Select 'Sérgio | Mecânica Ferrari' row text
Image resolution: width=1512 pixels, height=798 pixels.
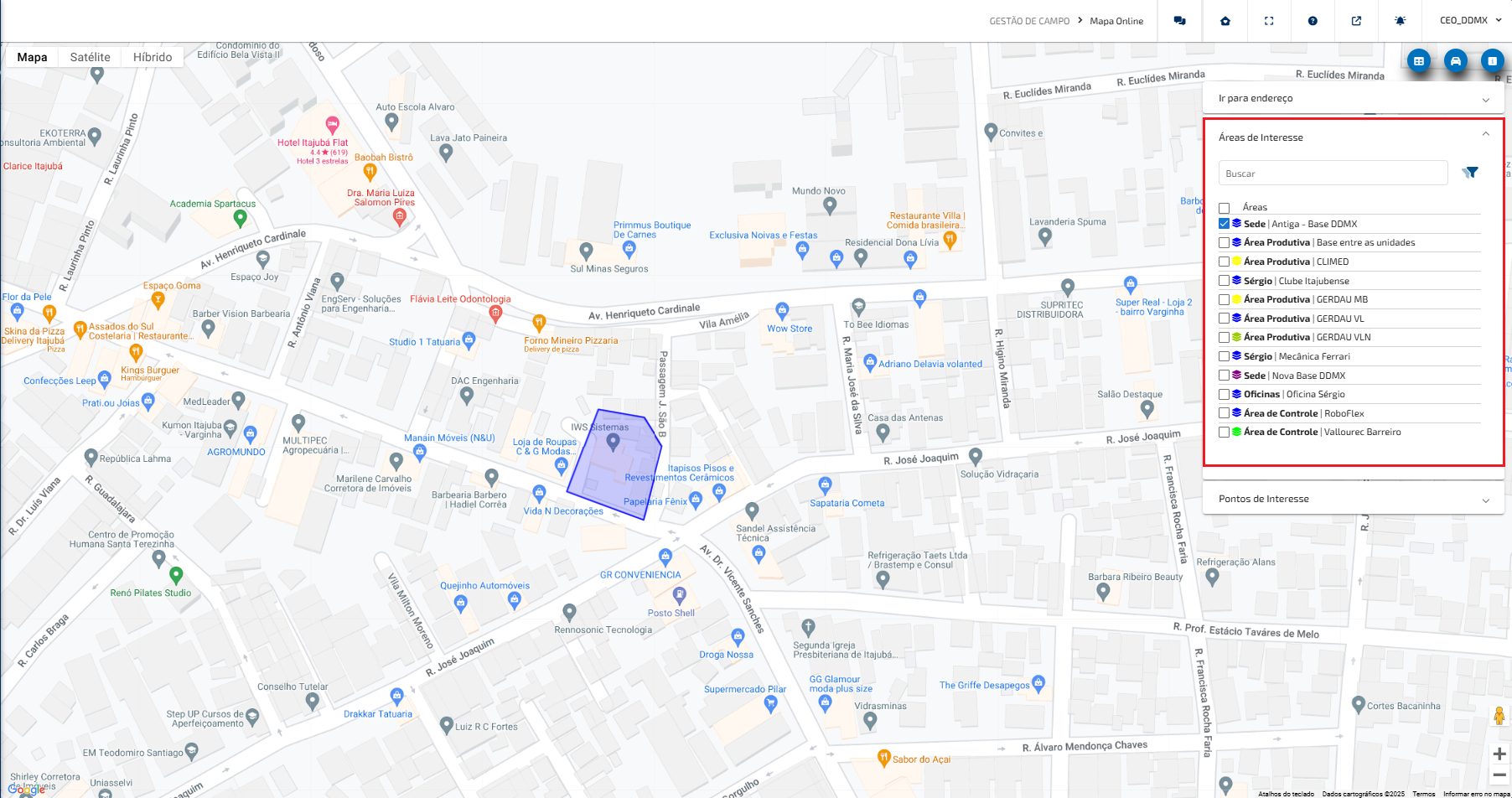point(1297,356)
